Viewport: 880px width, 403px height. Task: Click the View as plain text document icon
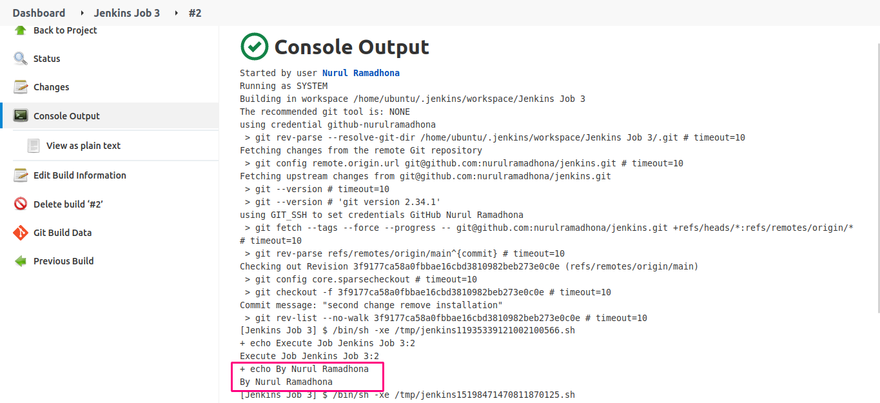[34, 145]
